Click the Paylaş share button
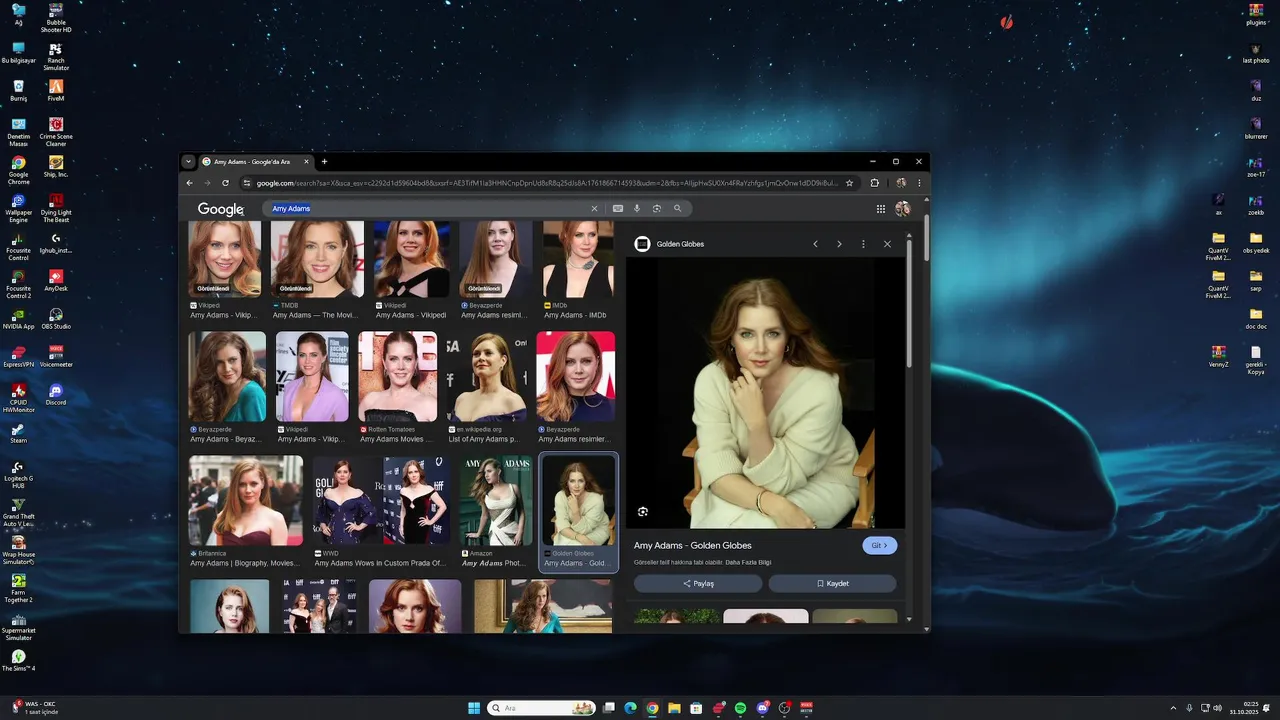1280x720 pixels. click(x=698, y=584)
